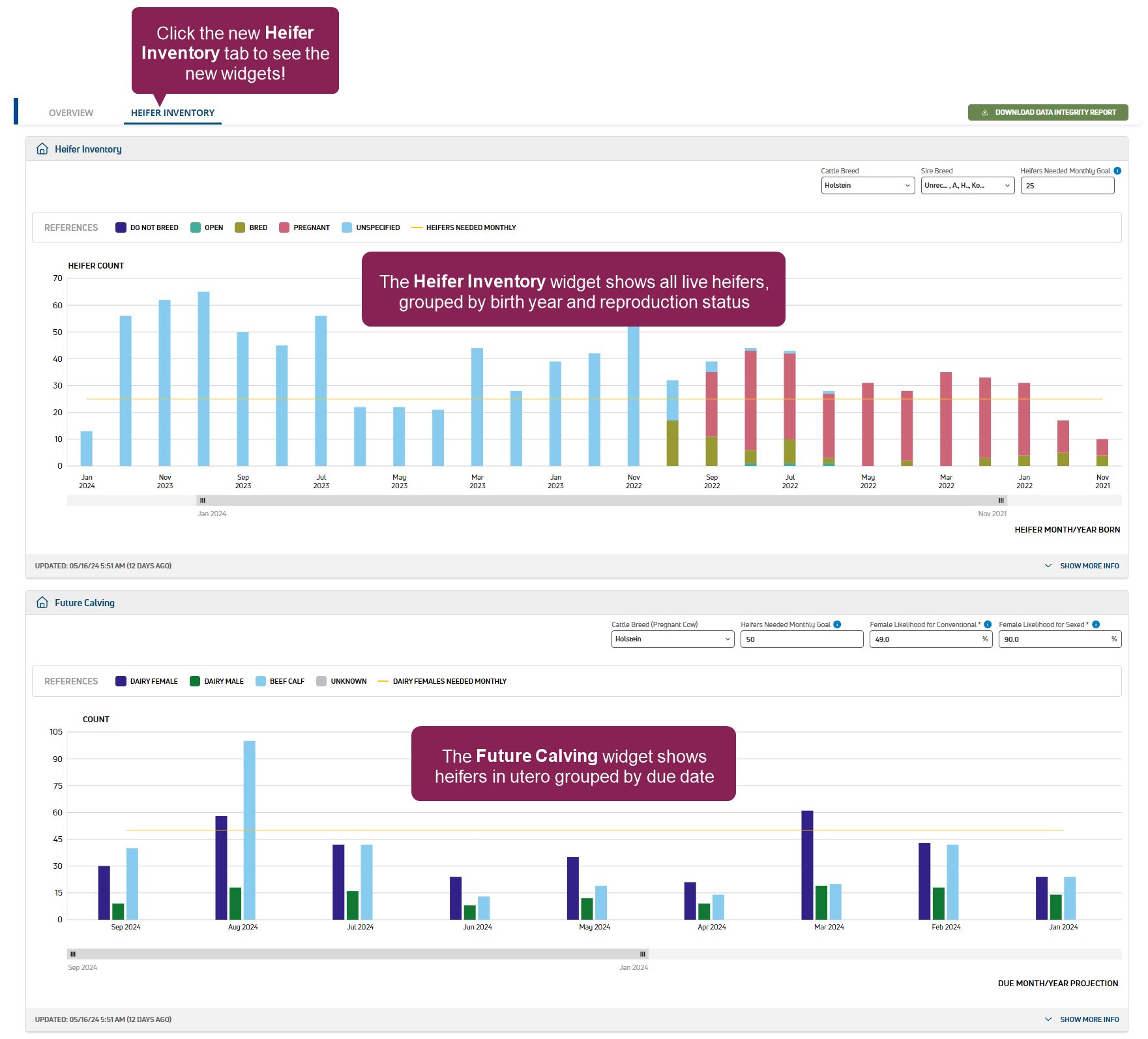
Task: Click info icon beside Future Calving monthly goal
Action: [837, 624]
